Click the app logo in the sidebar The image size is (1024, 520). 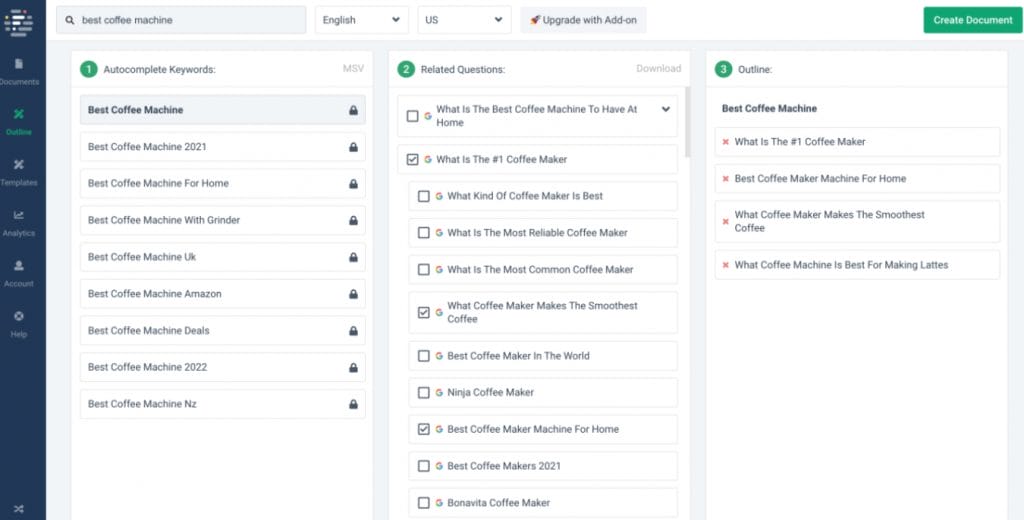pyautogui.click(x=19, y=21)
